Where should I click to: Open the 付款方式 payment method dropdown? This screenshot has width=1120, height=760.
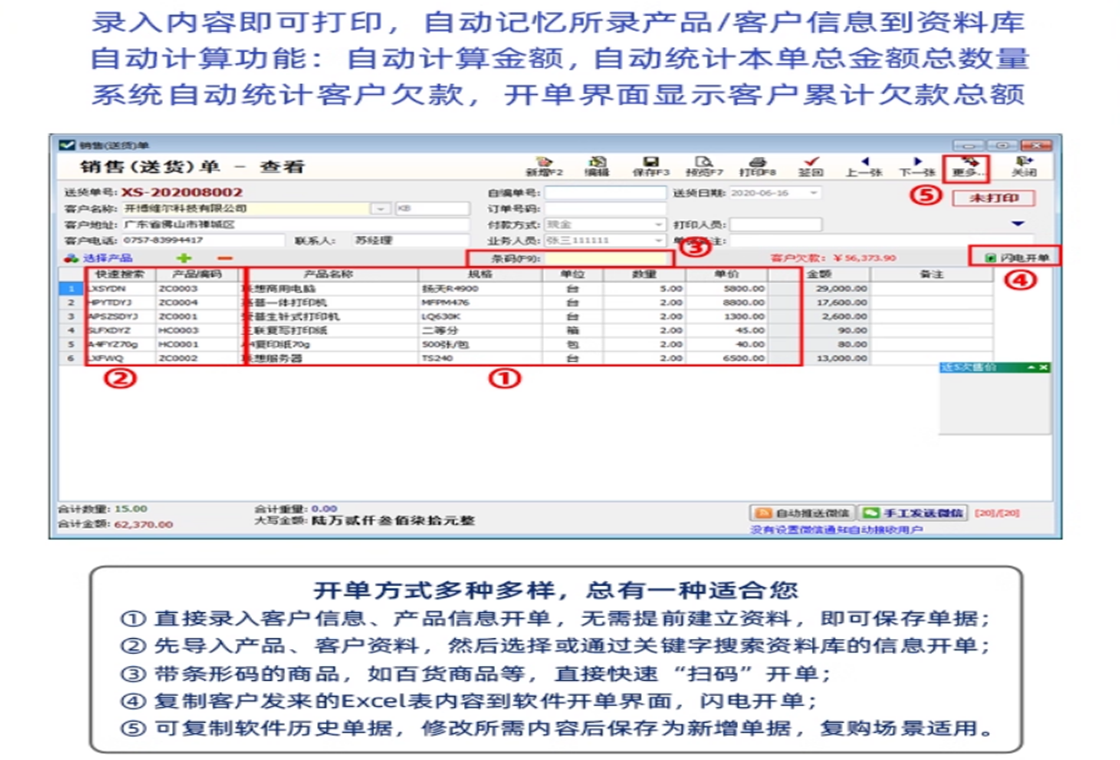[x=658, y=225]
